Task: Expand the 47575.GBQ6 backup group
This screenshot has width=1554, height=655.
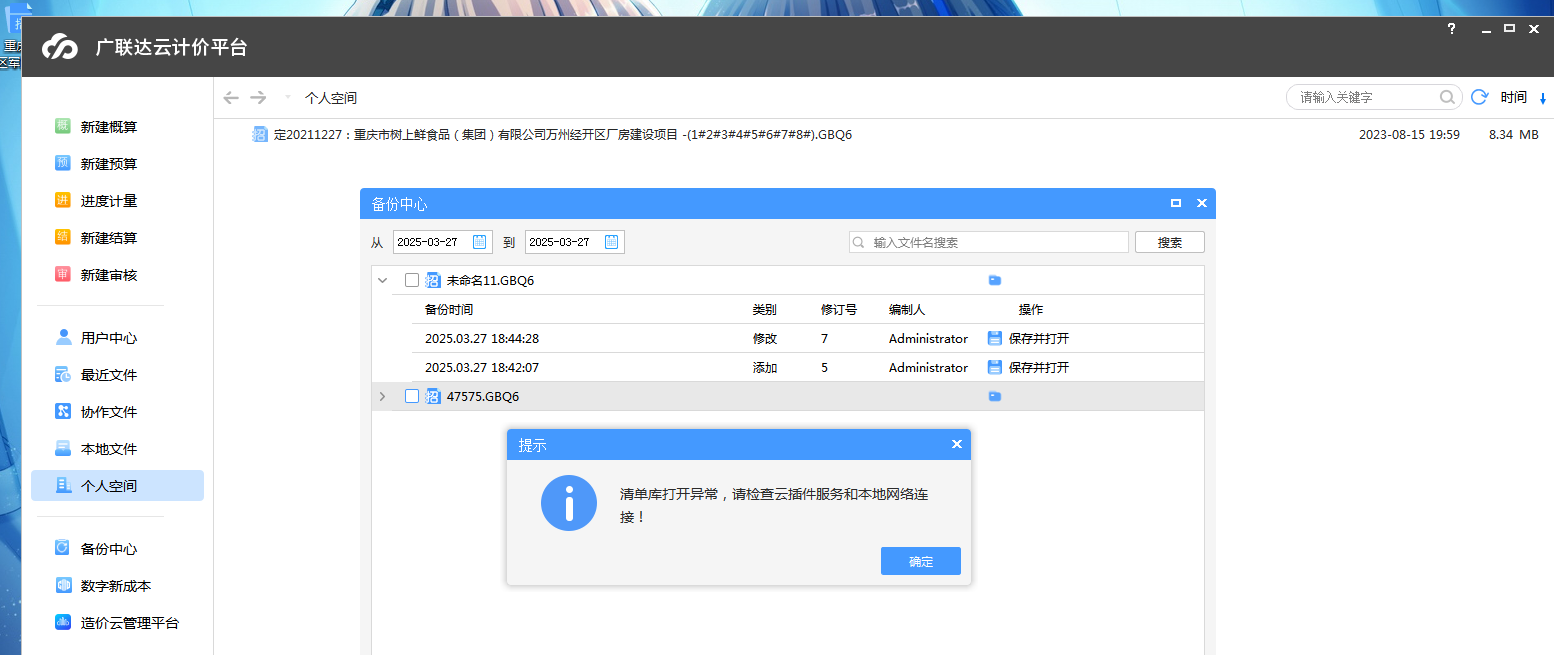Action: click(x=382, y=396)
